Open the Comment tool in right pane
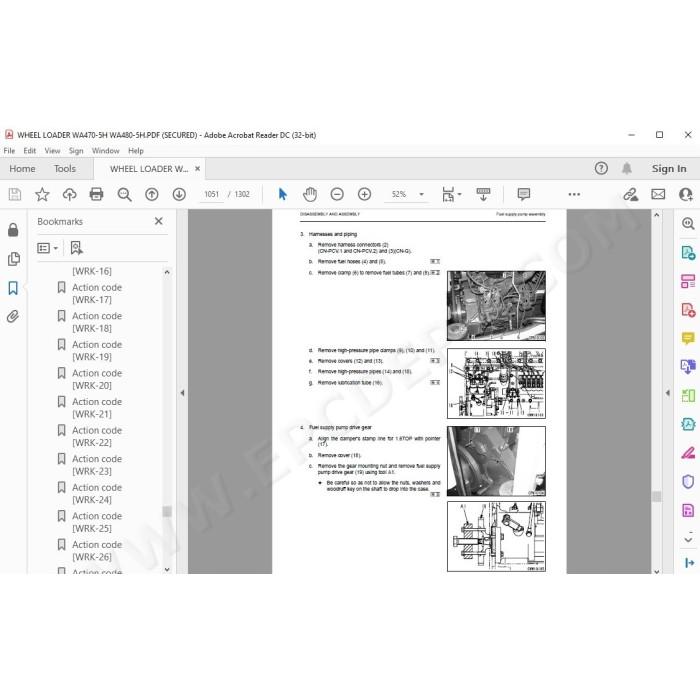 (x=688, y=338)
